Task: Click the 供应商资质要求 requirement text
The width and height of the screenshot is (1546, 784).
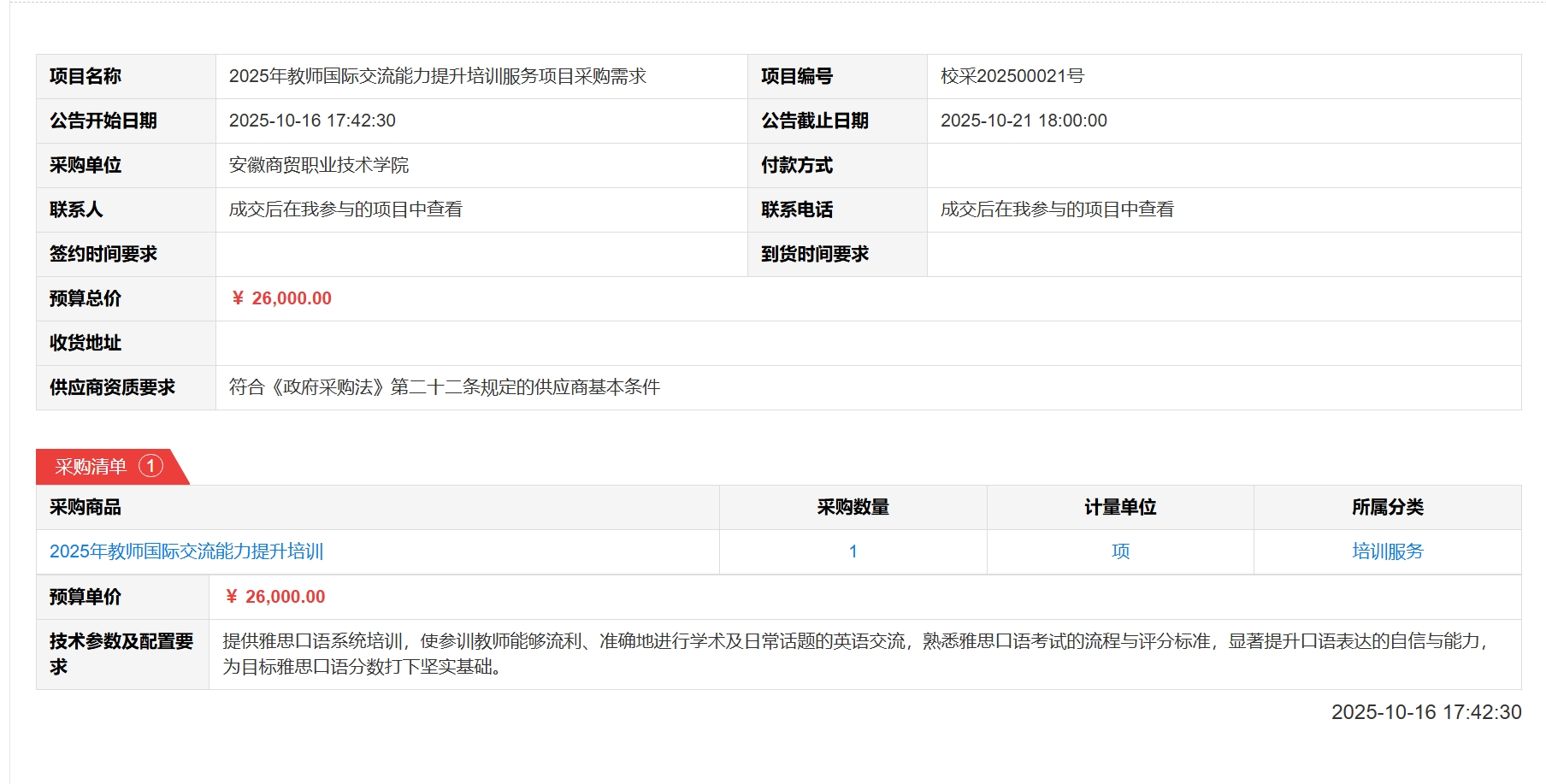Action: tap(444, 387)
